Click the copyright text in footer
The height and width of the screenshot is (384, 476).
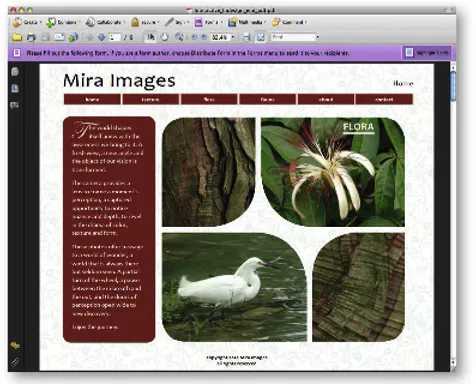237,360
